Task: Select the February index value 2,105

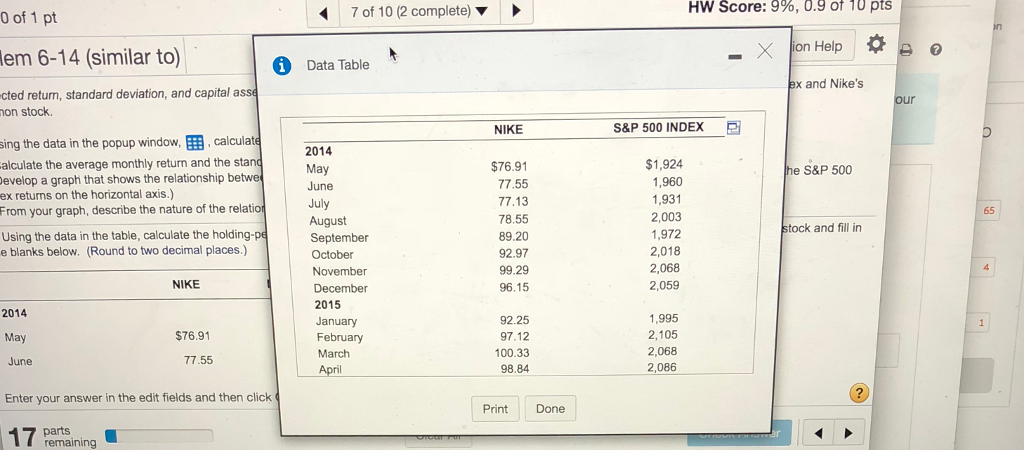Action: (663, 335)
